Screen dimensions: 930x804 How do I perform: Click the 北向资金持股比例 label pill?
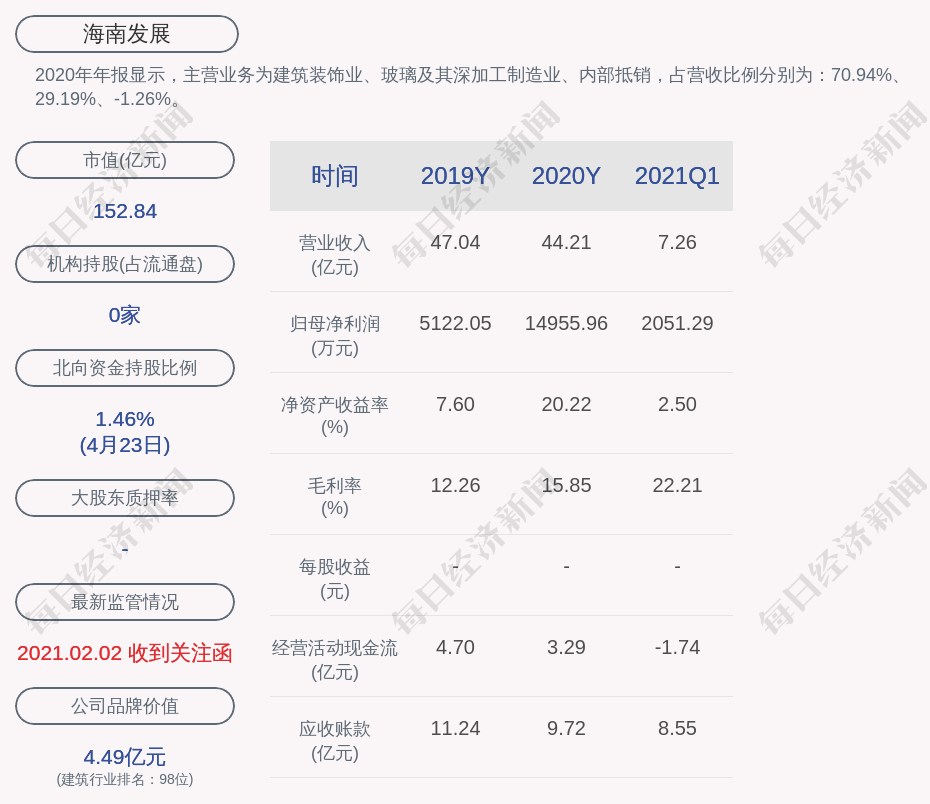coord(125,368)
